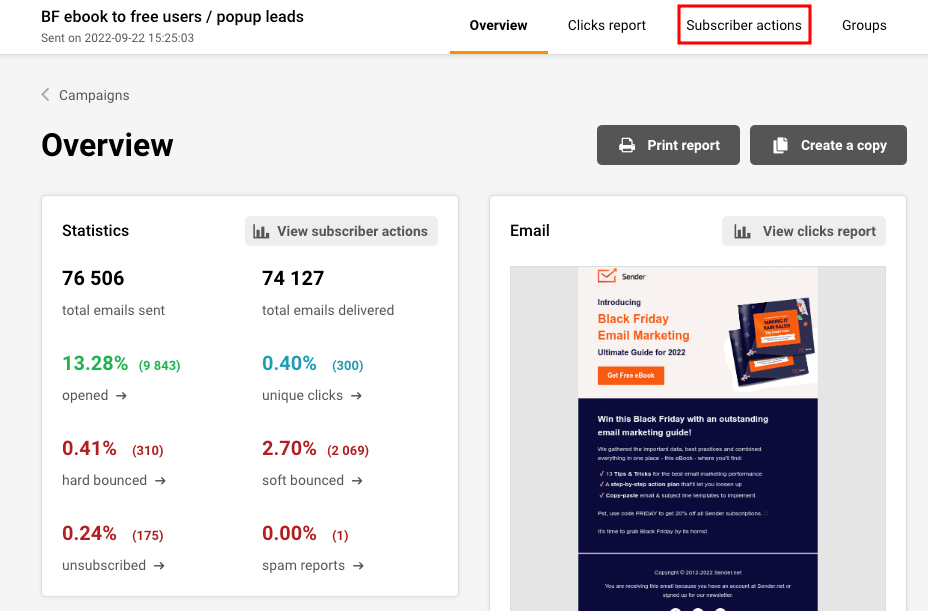Open the Clicks report tab
928x611 pixels.
coord(607,25)
